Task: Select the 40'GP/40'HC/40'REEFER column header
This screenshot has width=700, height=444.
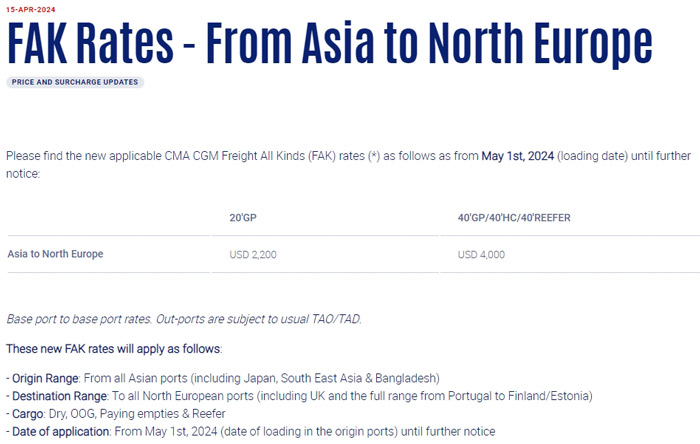Action: (514, 218)
